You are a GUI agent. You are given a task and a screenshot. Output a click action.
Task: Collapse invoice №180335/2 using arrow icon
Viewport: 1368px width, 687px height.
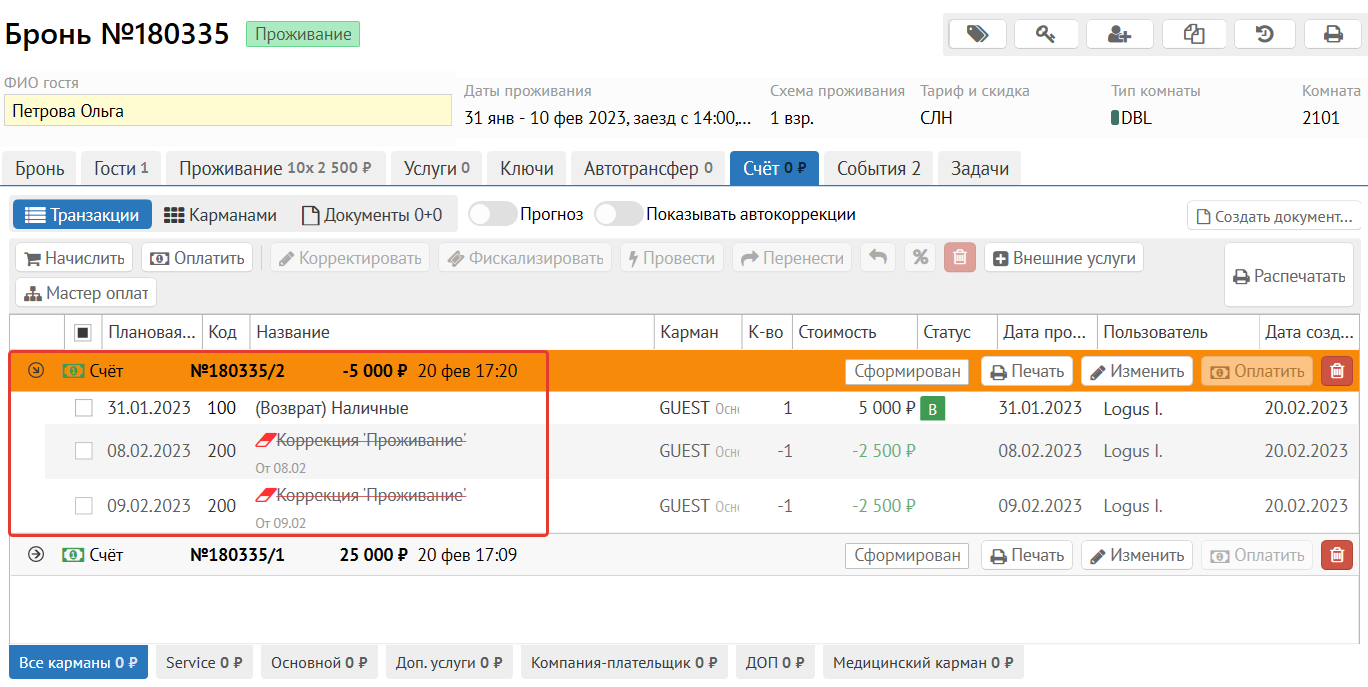point(36,371)
